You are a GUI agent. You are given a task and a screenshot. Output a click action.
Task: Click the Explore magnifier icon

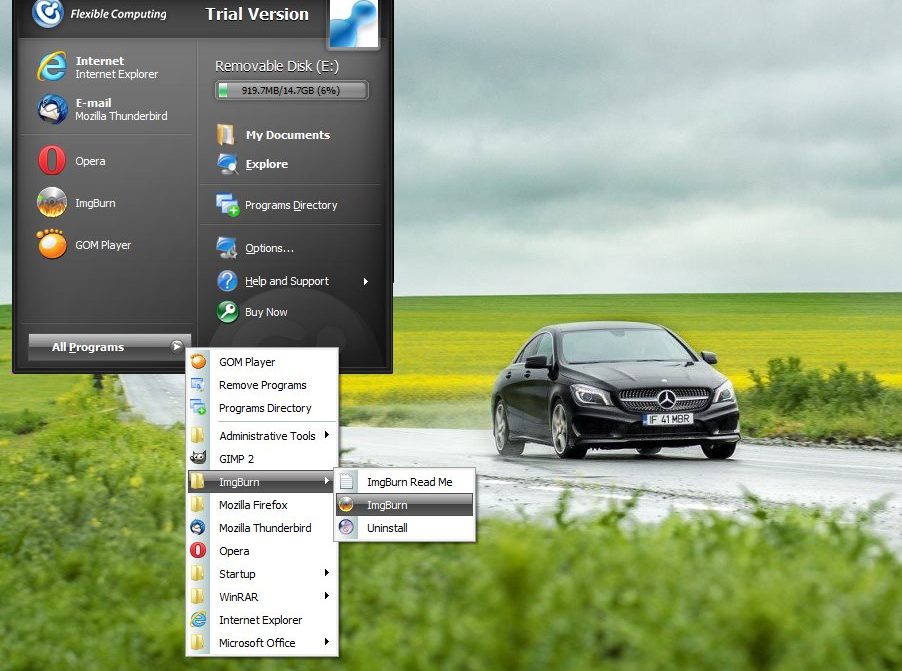pyautogui.click(x=227, y=164)
